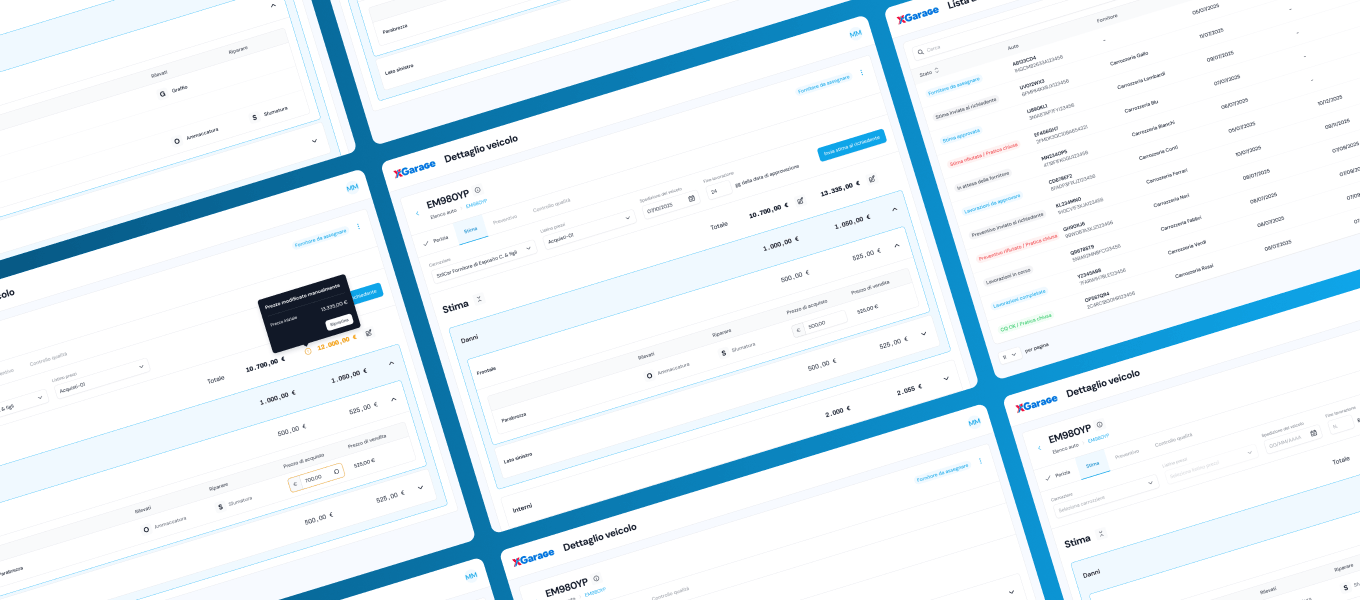Click edit icon next to 10.700,00 € in center panel
This screenshot has height=600, width=1360.
pos(800,200)
